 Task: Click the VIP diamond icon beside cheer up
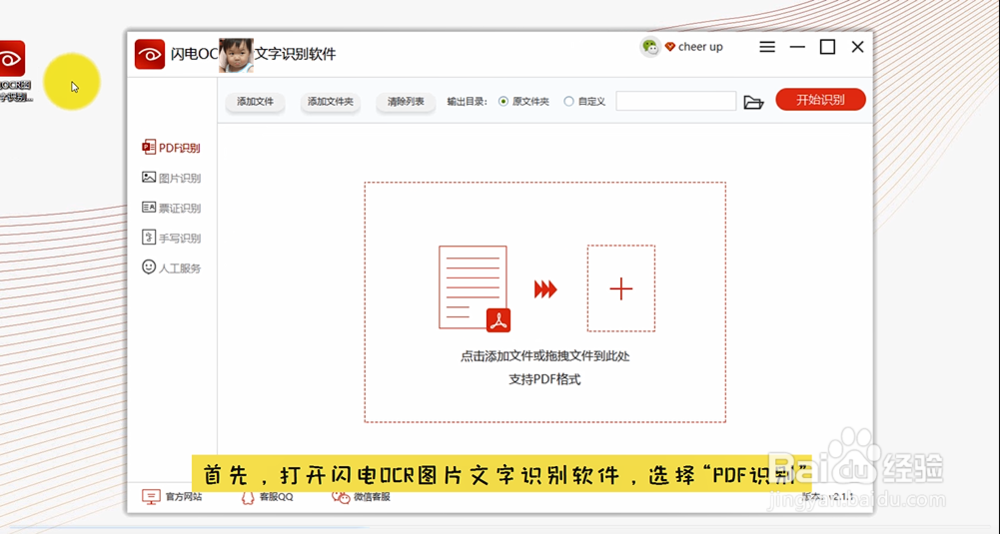(x=670, y=47)
